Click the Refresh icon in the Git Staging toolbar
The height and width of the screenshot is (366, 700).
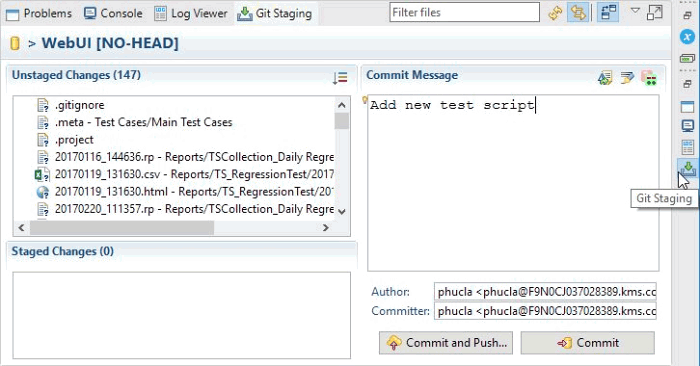point(555,13)
